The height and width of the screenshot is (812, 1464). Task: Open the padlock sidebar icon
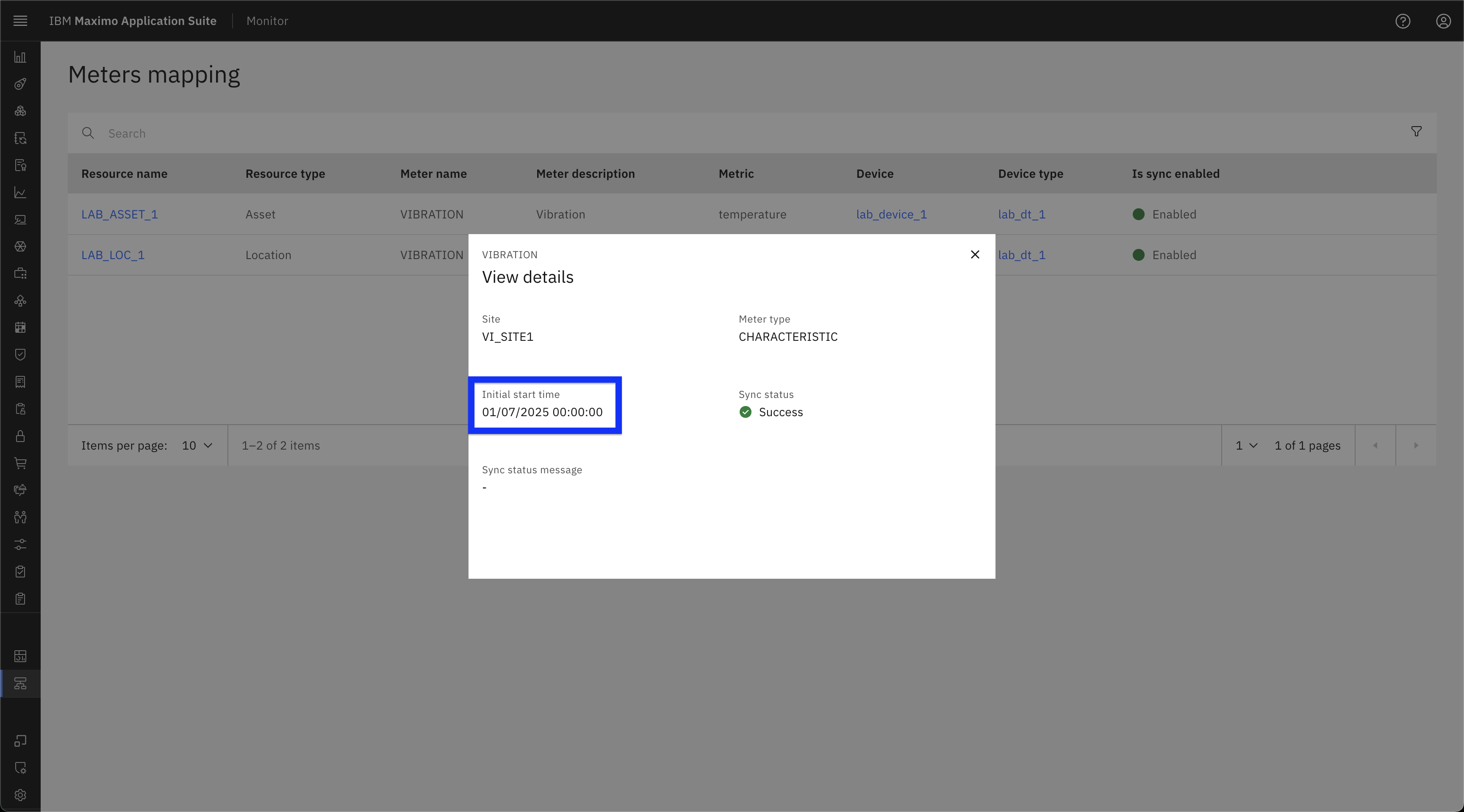(20, 436)
